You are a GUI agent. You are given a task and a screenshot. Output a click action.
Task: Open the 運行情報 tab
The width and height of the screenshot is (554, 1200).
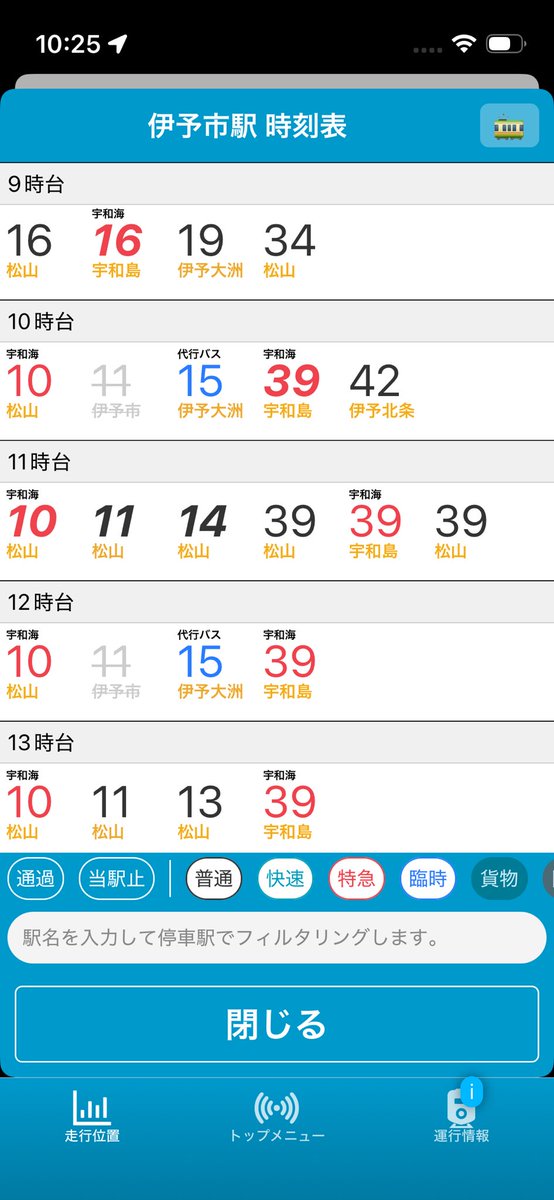(x=461, y=1116)
